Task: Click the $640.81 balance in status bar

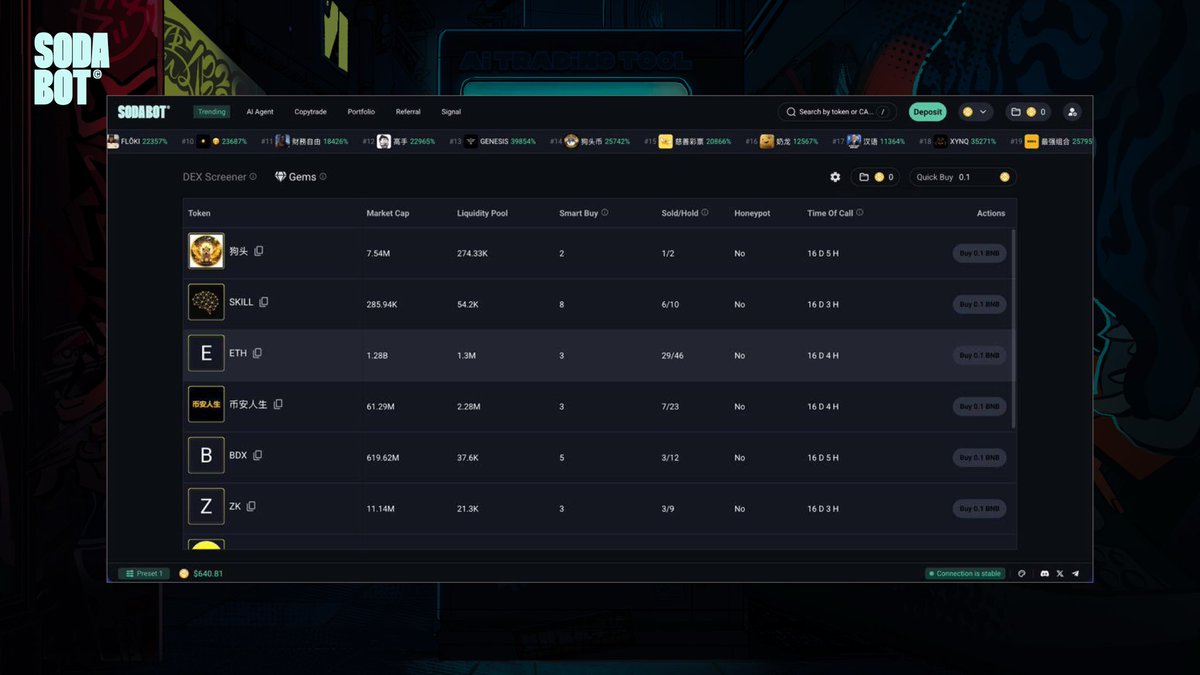Action: [208, 574]
